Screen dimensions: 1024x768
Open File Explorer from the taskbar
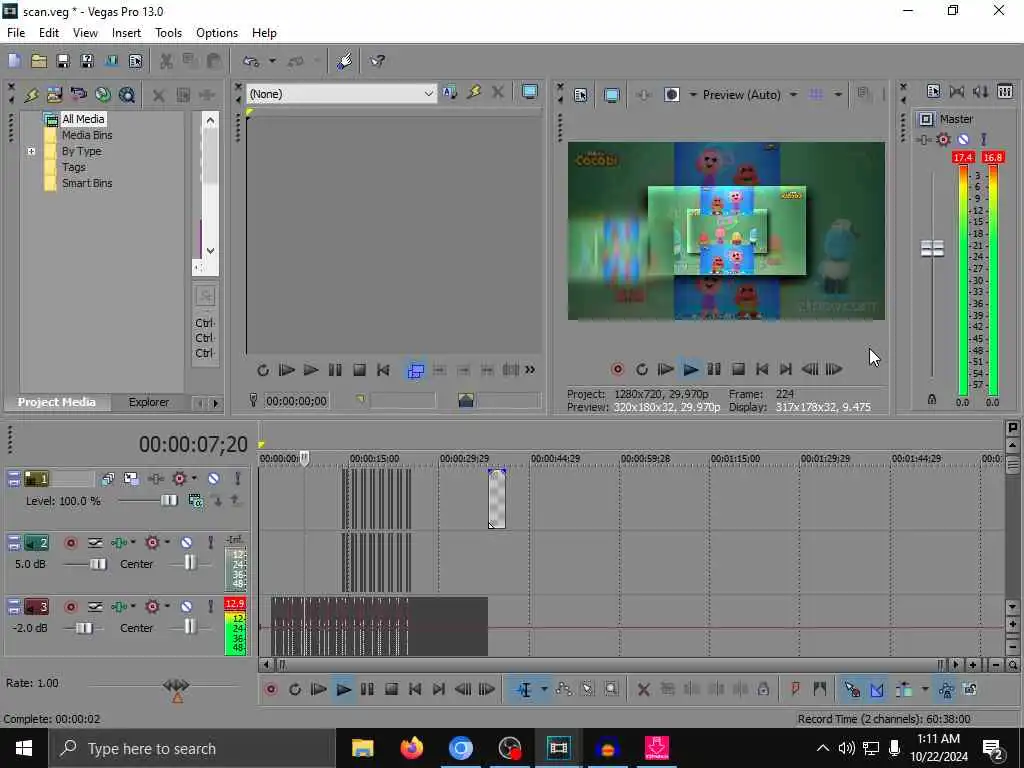362,748
